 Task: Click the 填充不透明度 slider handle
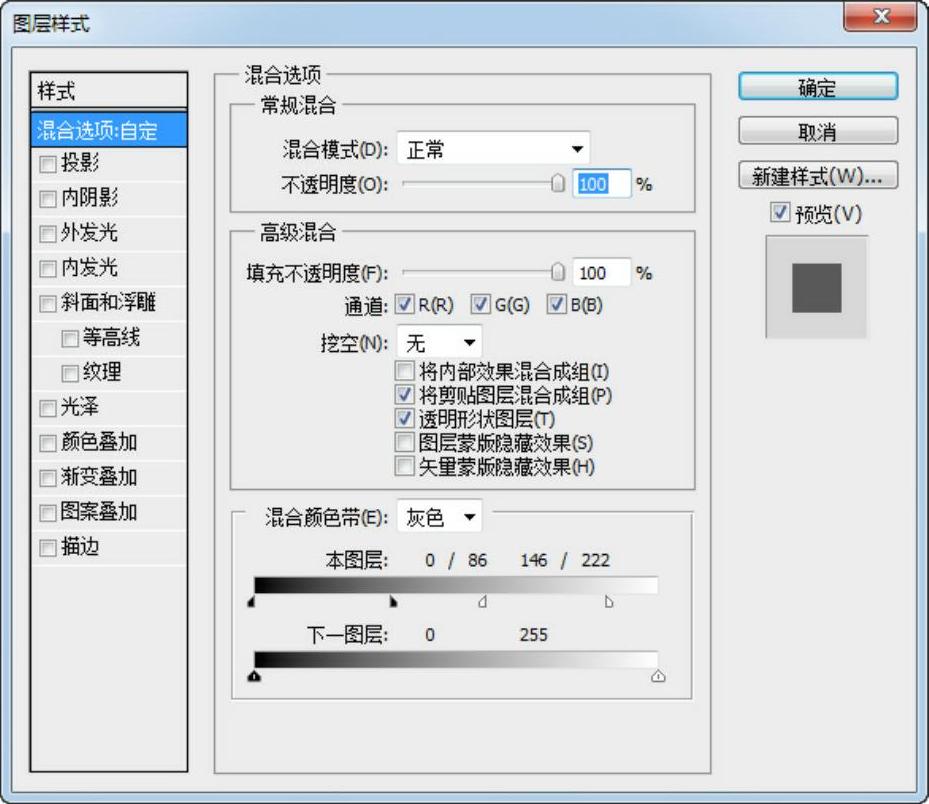[558, 273]
